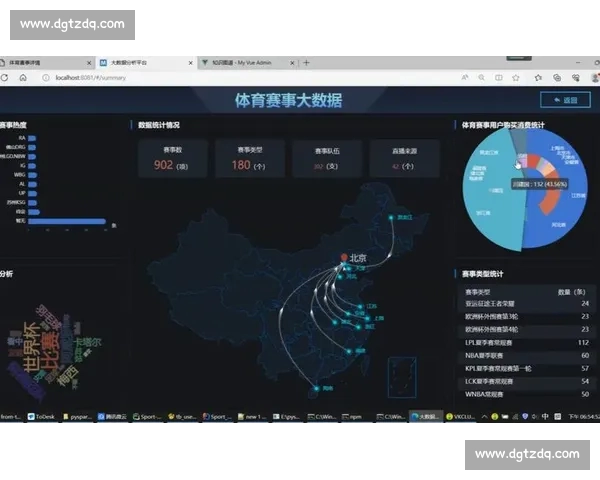
Task: Click the 福建 node on the map
Action: [349, 351]
